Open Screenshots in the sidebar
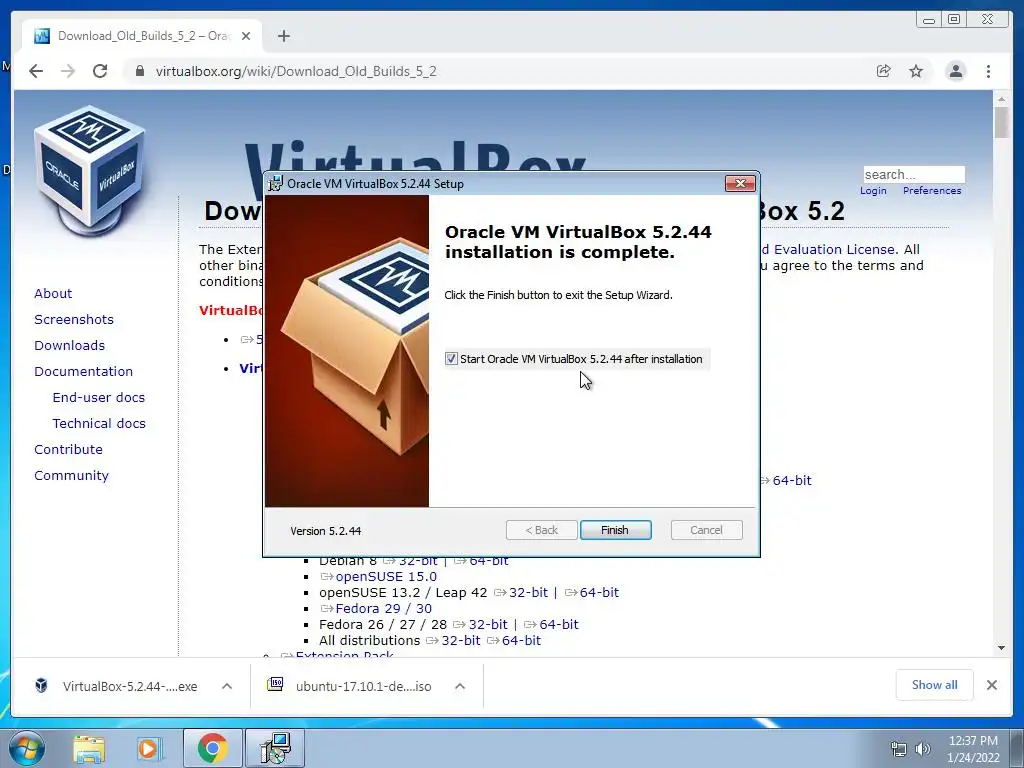Viewport: 1024px width, 768px height. coord(74,319)
